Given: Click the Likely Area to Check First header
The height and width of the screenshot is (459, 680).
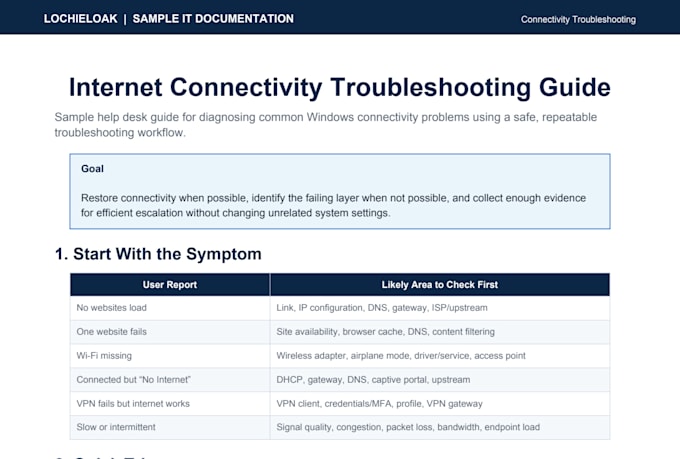Looking at the screenshot, I should [440, 285].
